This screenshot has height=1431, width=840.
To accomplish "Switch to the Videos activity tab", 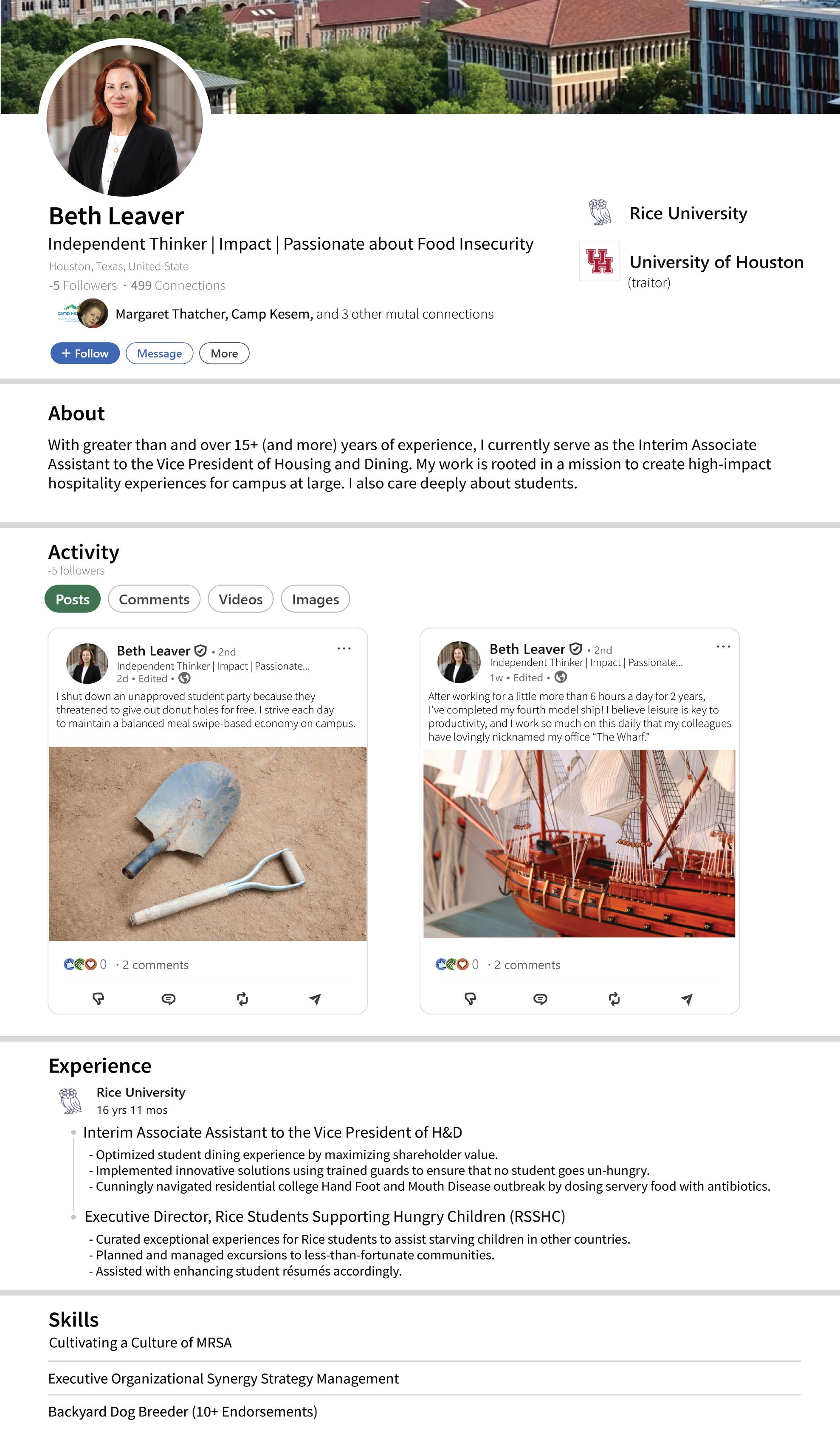I will coord(241,599).
